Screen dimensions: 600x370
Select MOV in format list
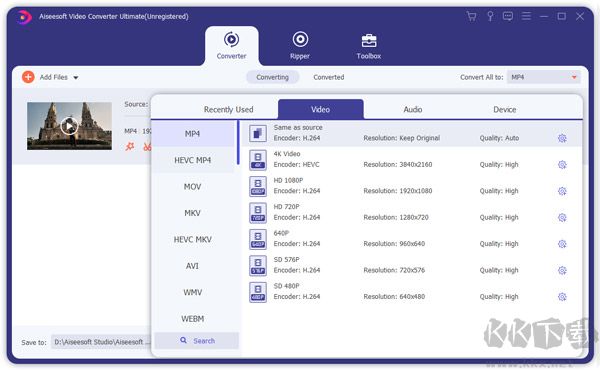pos(192,186)
